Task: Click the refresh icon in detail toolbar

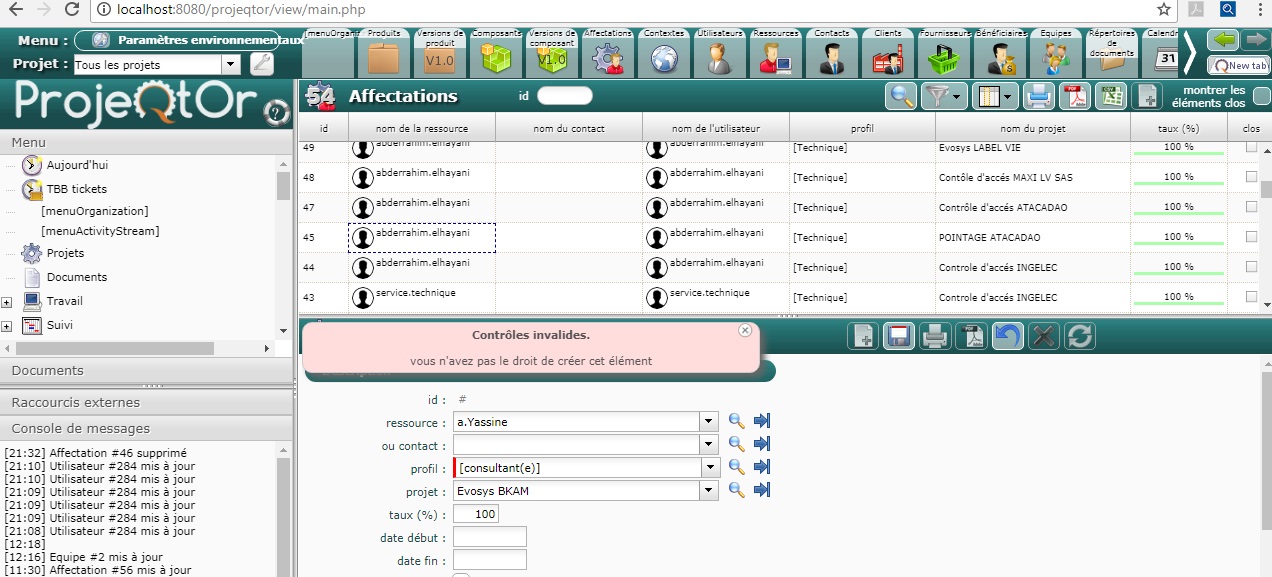Action: [x=1079, y=336]
